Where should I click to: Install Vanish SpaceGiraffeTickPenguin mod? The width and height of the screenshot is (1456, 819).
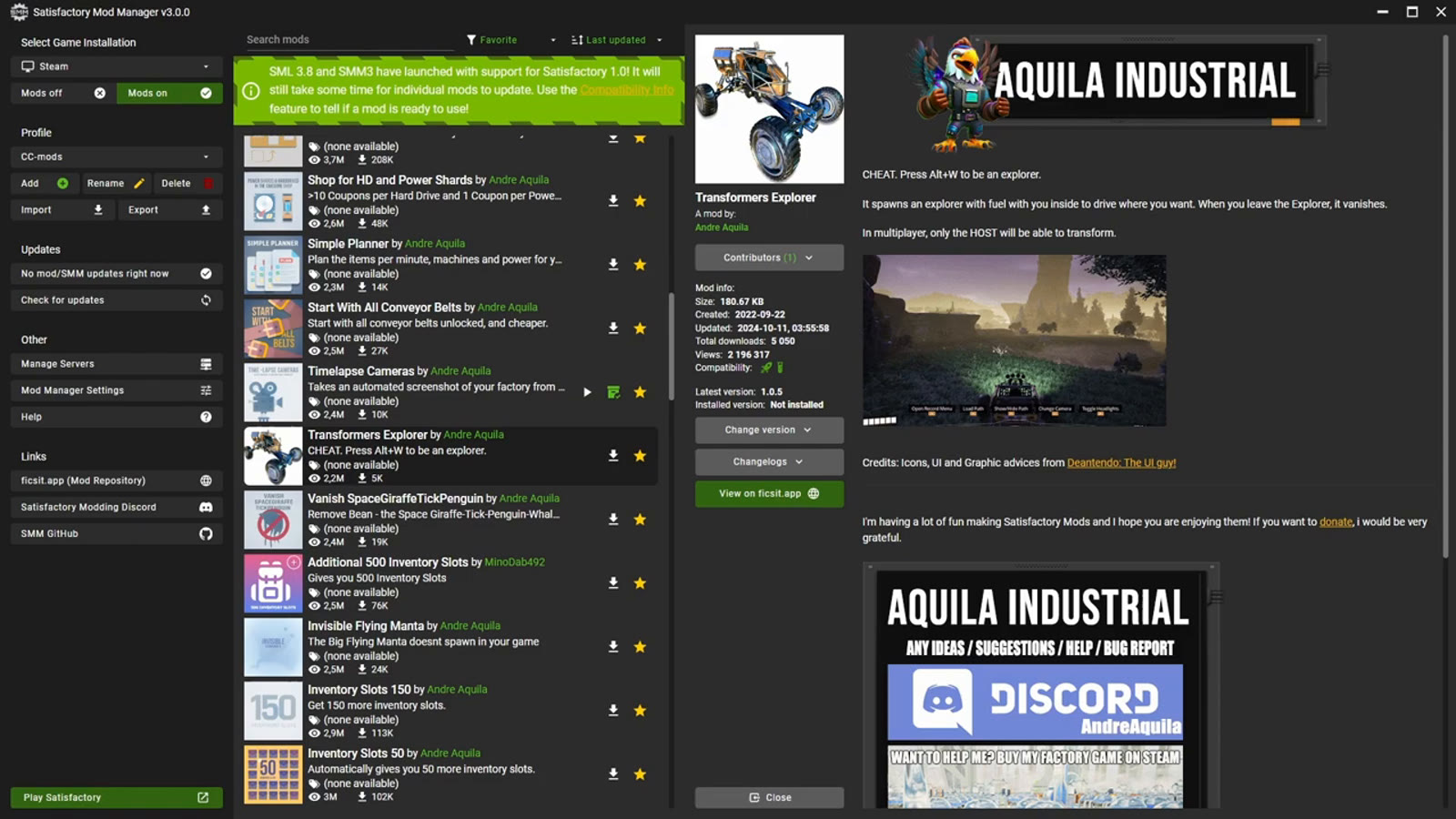click(x=613, y=520)
